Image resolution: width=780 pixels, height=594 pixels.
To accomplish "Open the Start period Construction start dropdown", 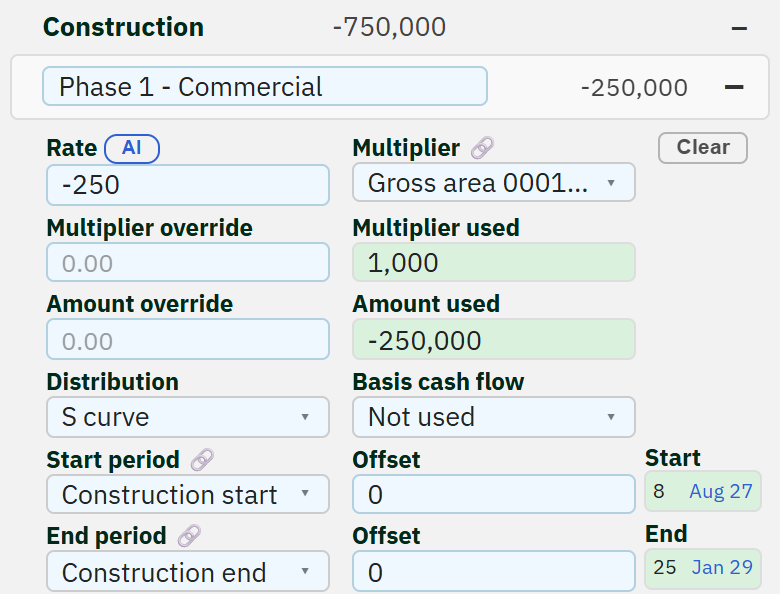I will coord(188,494).
